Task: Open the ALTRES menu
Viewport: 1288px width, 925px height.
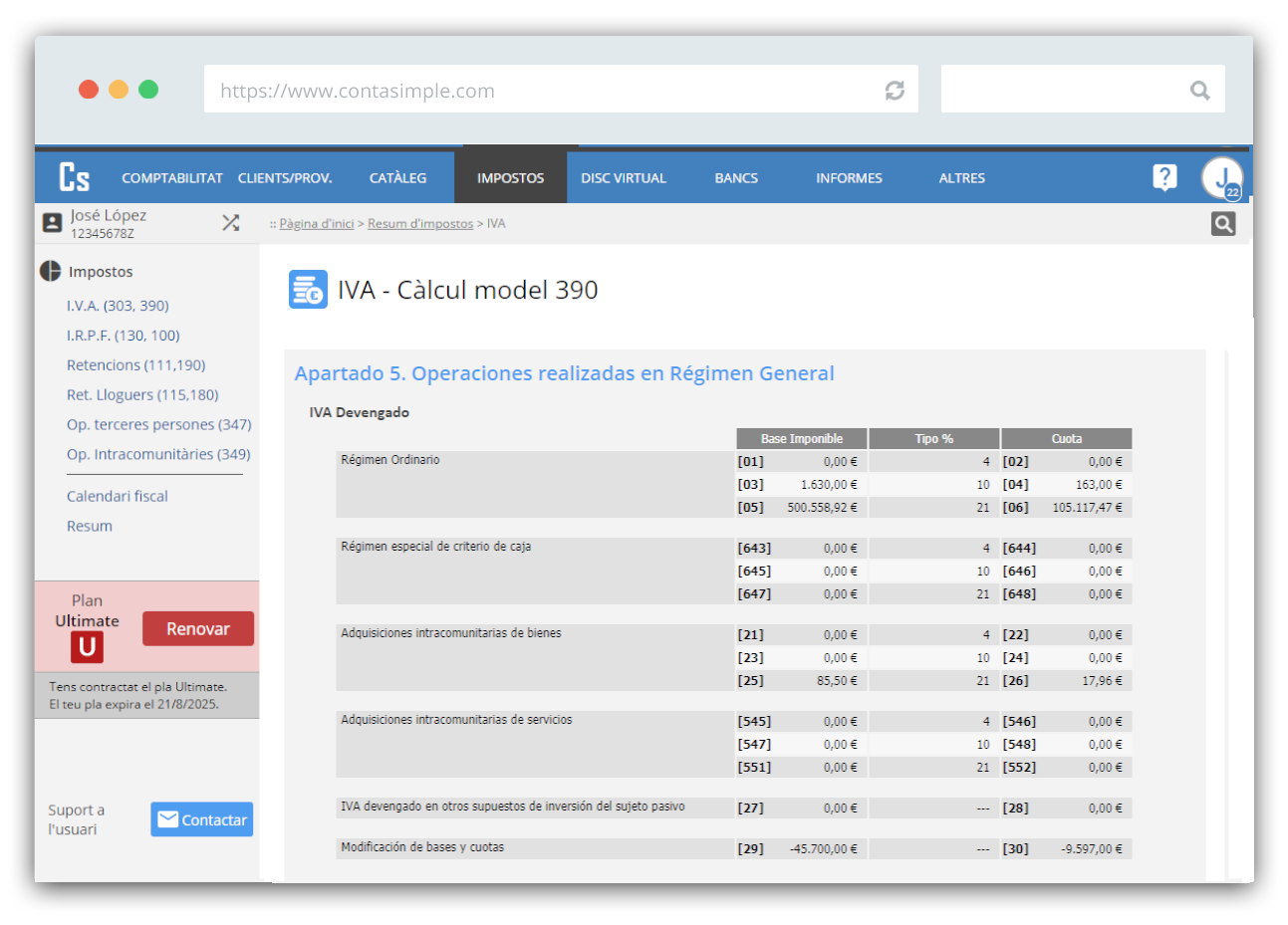Action: point(961,178)
